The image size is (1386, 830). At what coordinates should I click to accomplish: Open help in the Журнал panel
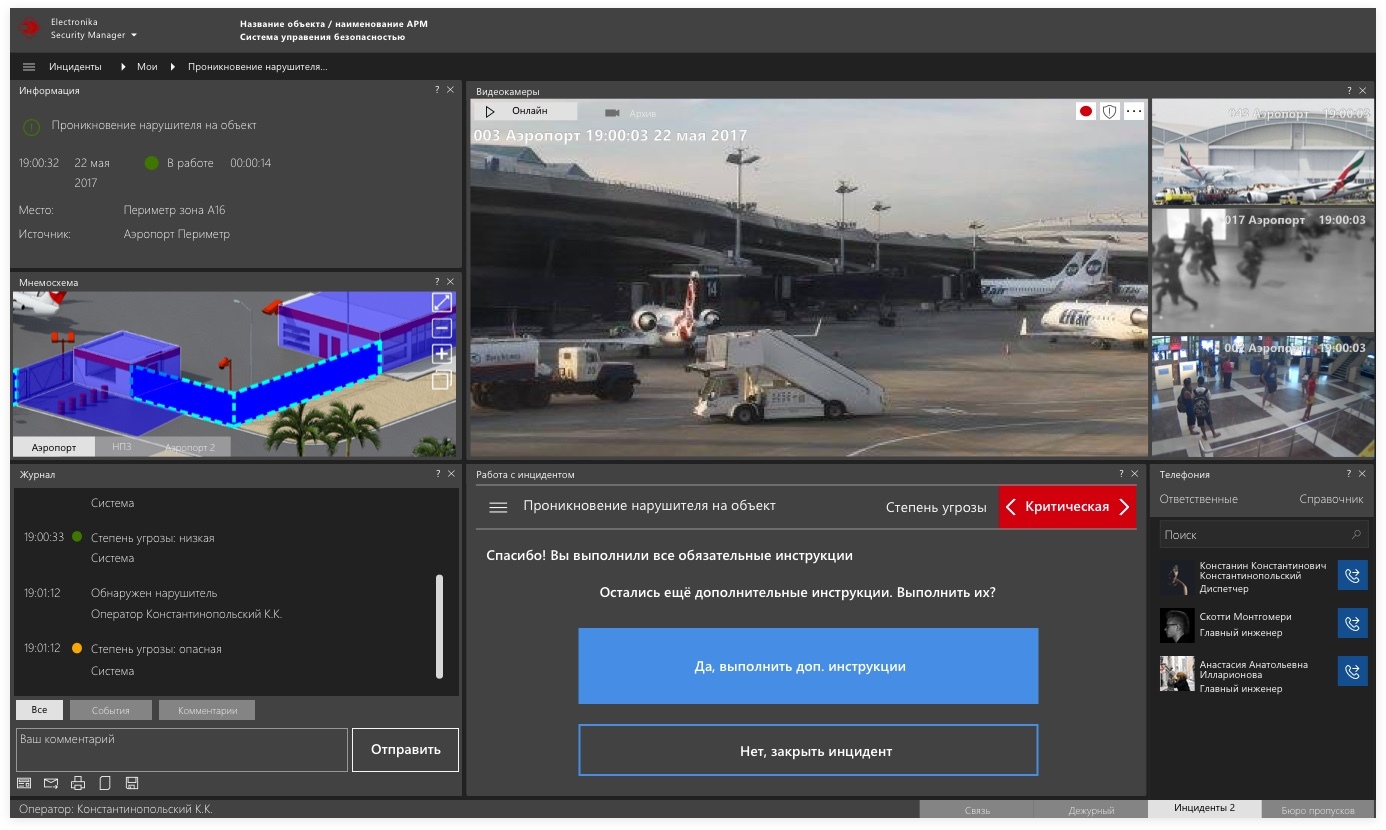point(437,474)
